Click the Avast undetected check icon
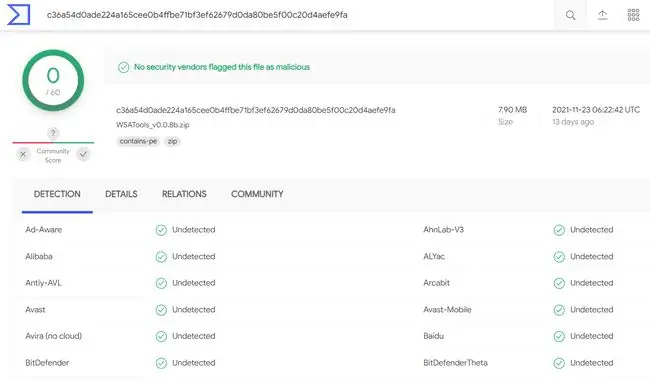 161,310
